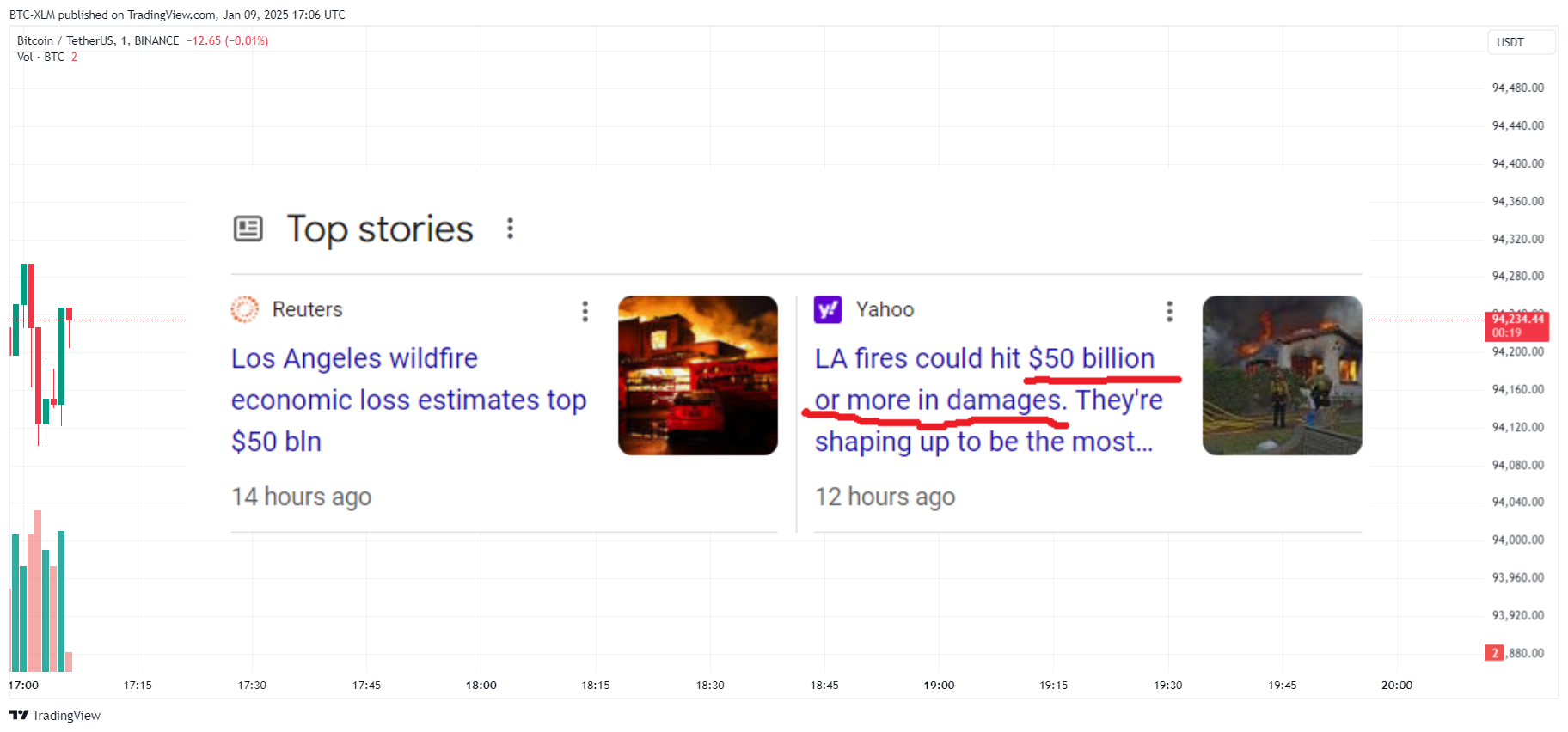1568x732 pixels.
Task: Click the -12.65 (-0.01%) change value
Action: (x=227, y=40)
